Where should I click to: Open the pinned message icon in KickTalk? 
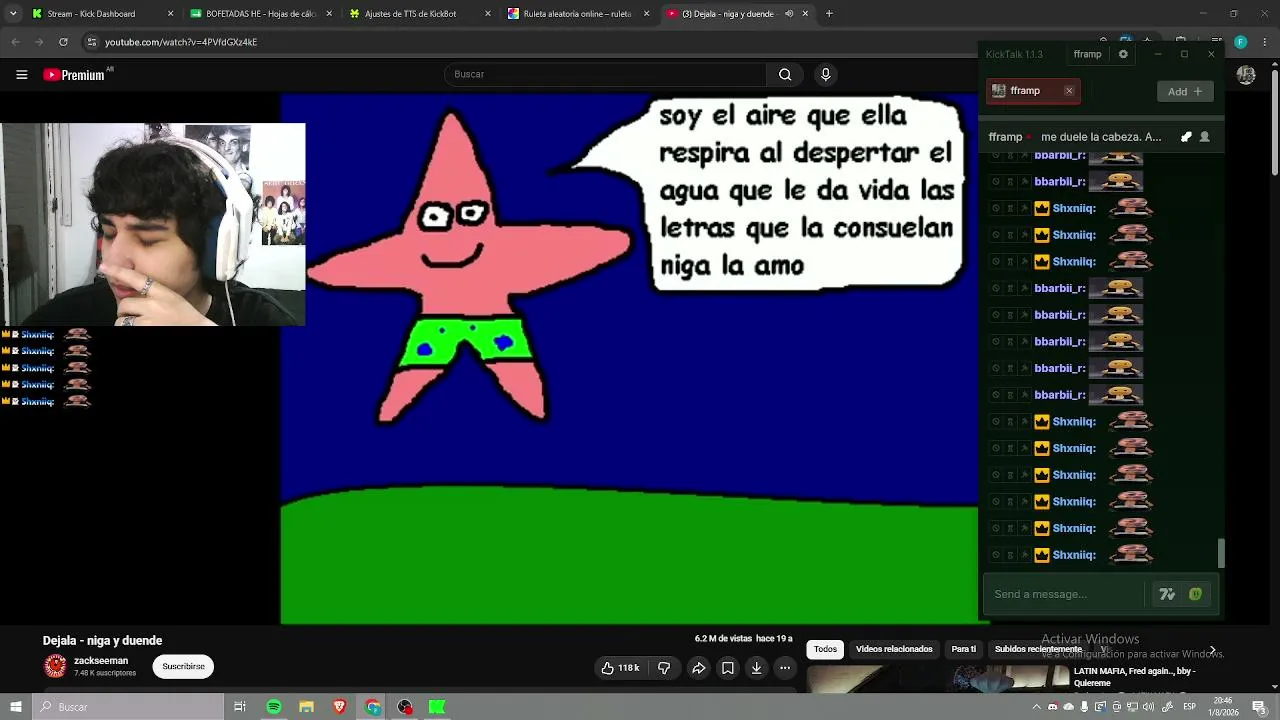(x=1186, y=137)
